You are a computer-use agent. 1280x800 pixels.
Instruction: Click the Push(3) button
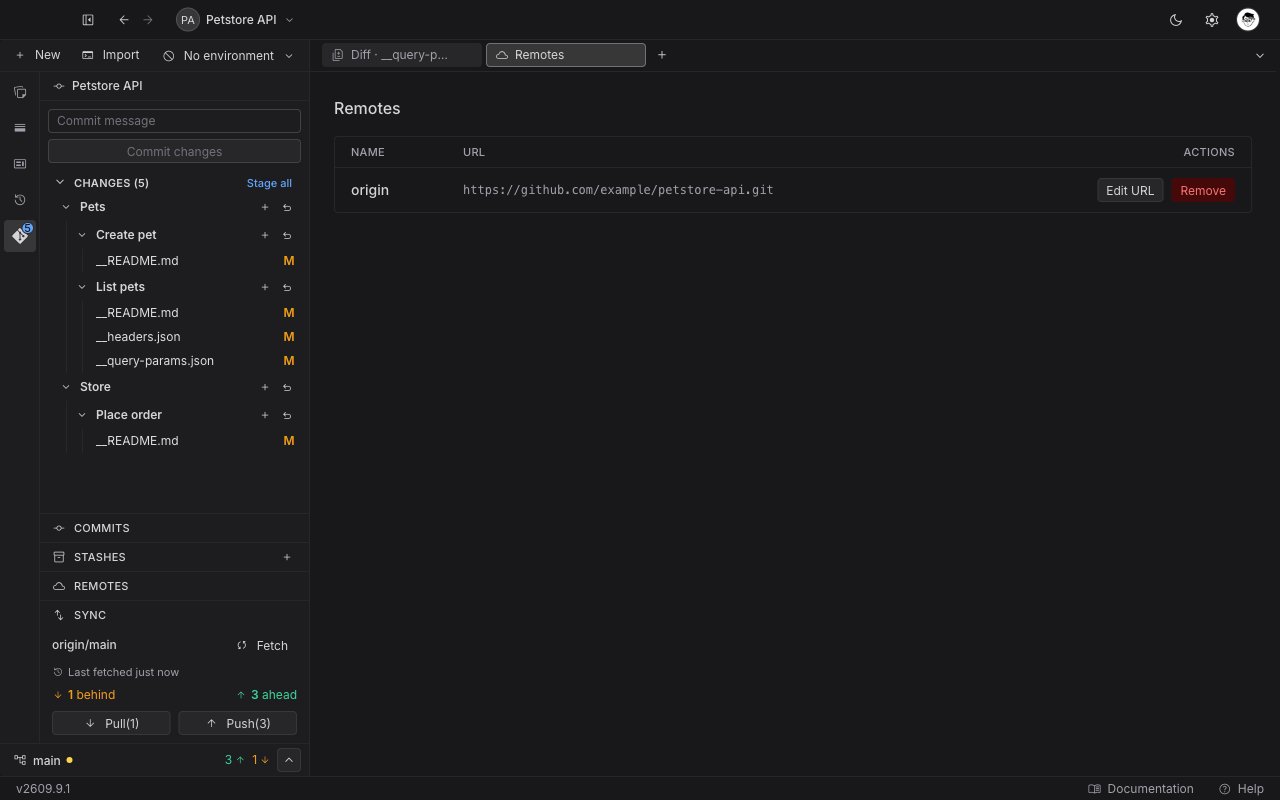237,723
